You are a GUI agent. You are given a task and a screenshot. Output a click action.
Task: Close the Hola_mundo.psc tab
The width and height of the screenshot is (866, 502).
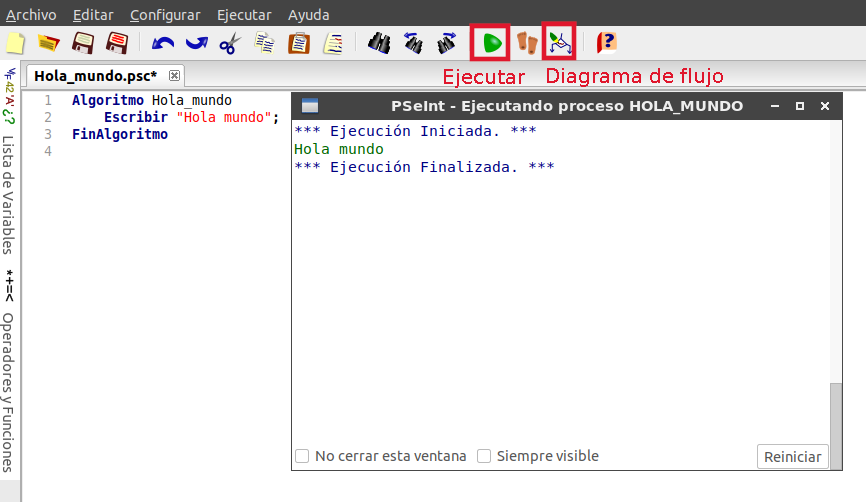(x=174, y=76)
